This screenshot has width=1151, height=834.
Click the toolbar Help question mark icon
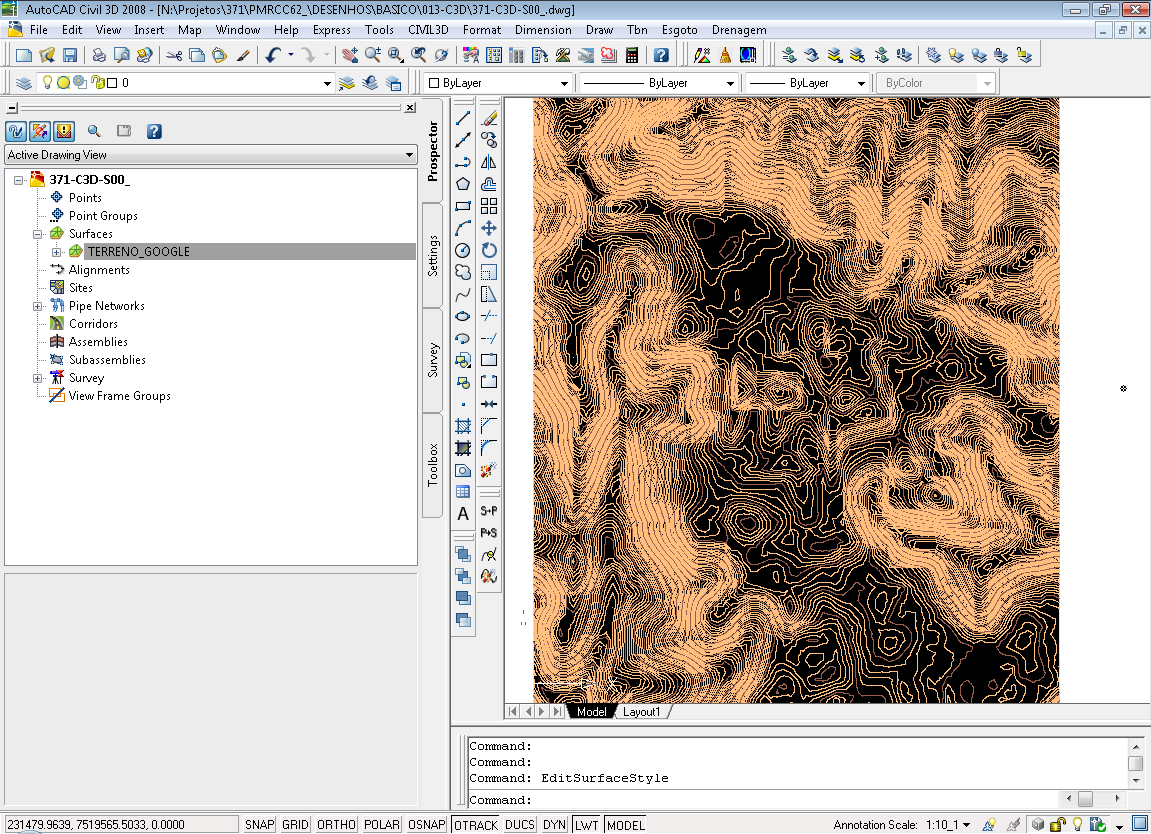coord(661,55)
